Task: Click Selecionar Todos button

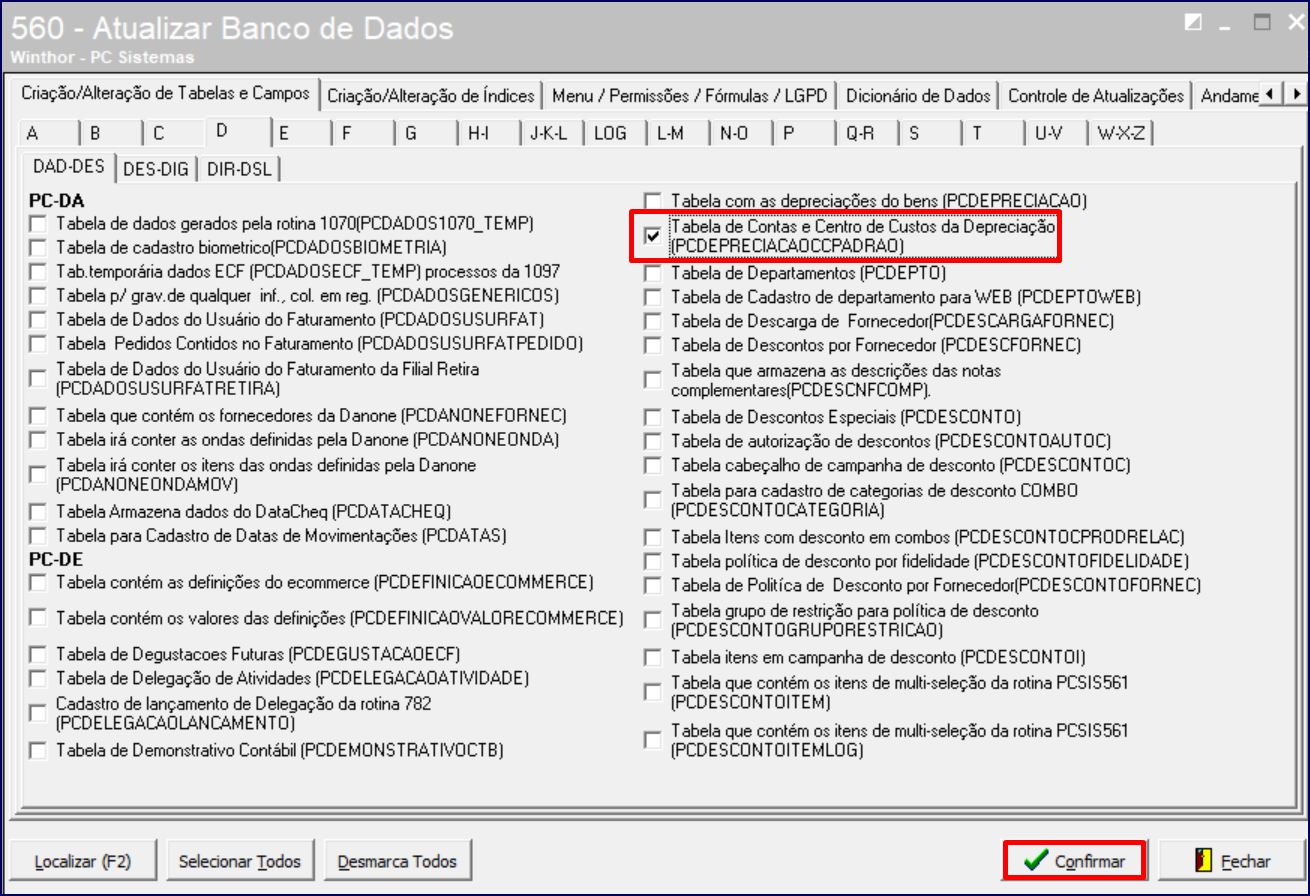Action: [239, 861]
